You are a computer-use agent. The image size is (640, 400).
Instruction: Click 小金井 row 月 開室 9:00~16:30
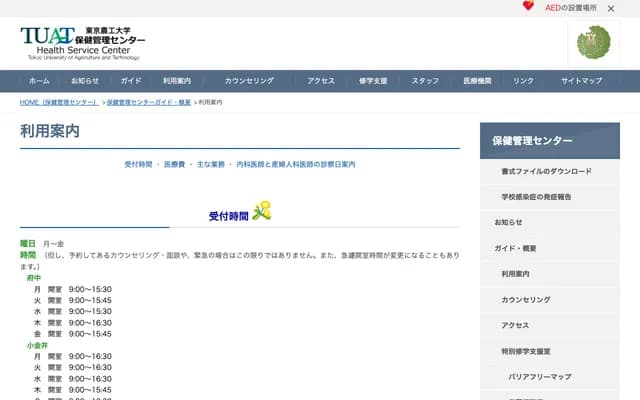pos(73,356)
